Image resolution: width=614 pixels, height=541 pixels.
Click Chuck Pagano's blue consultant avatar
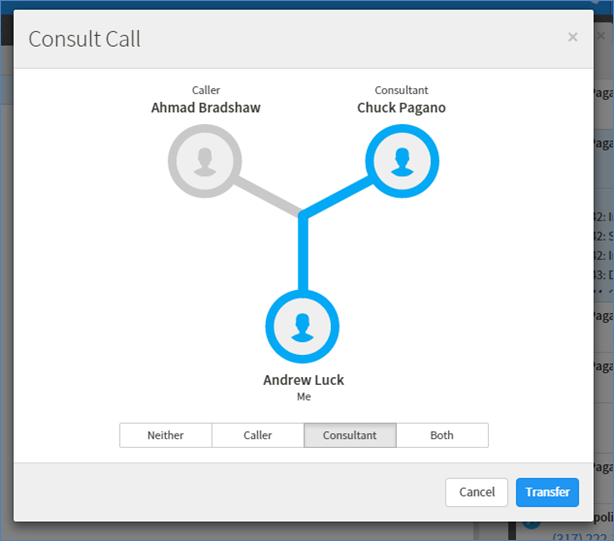click(401, 160)
